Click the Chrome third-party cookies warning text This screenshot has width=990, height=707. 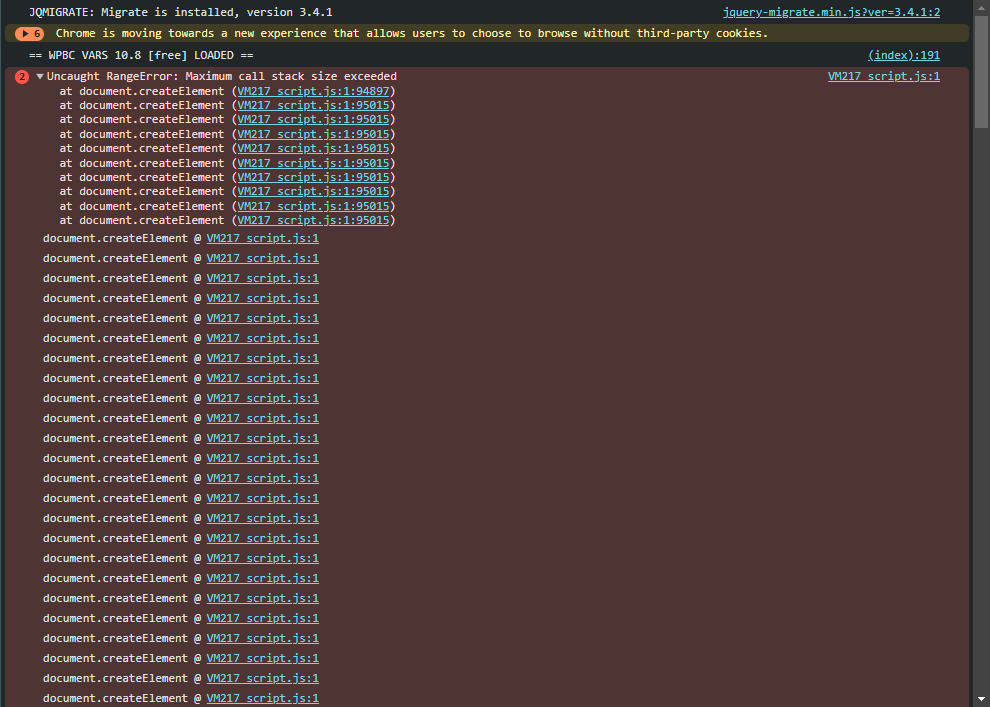(x=411, y=34)
